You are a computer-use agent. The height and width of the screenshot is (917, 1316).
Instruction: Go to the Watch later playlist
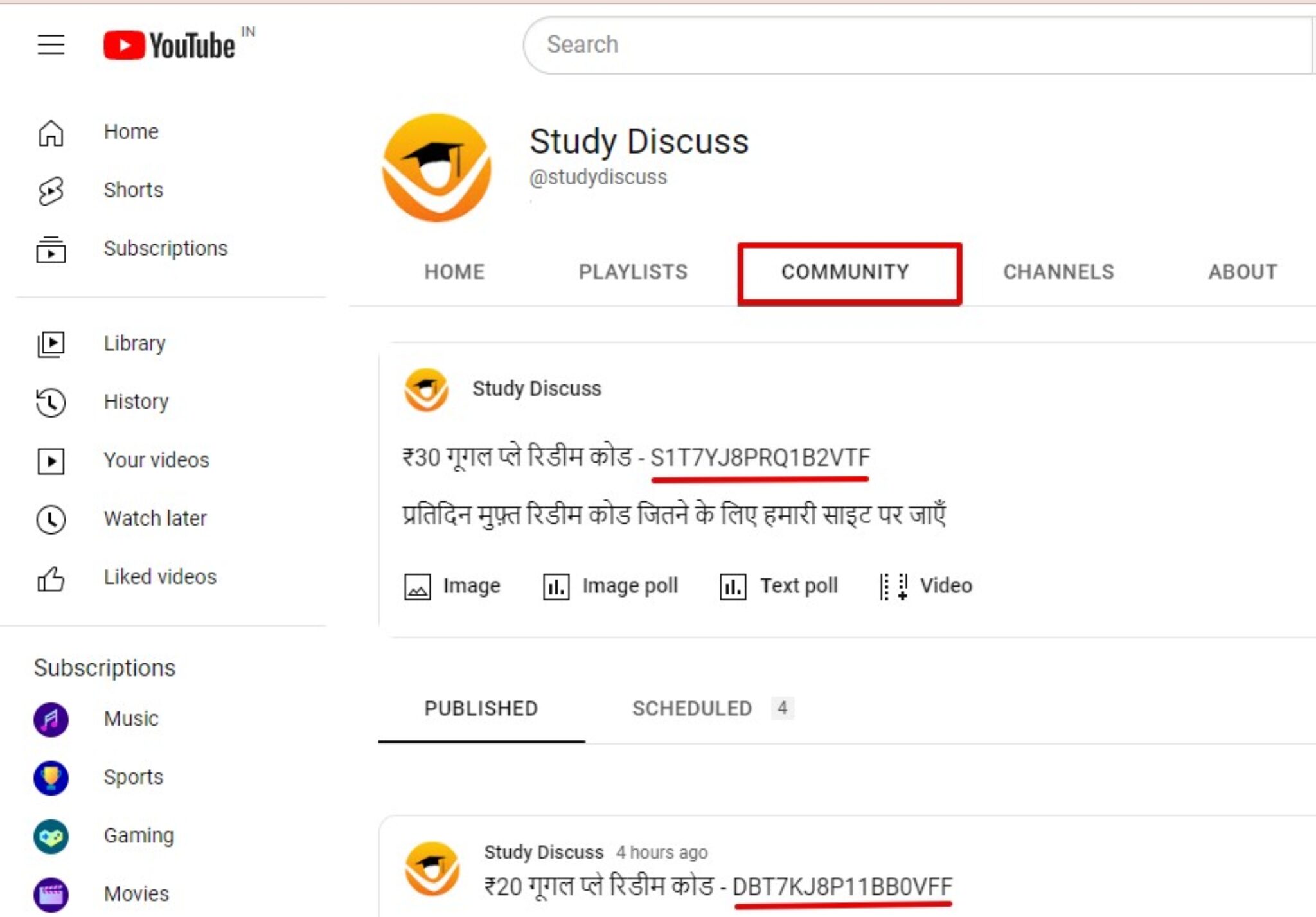[155, 519]
